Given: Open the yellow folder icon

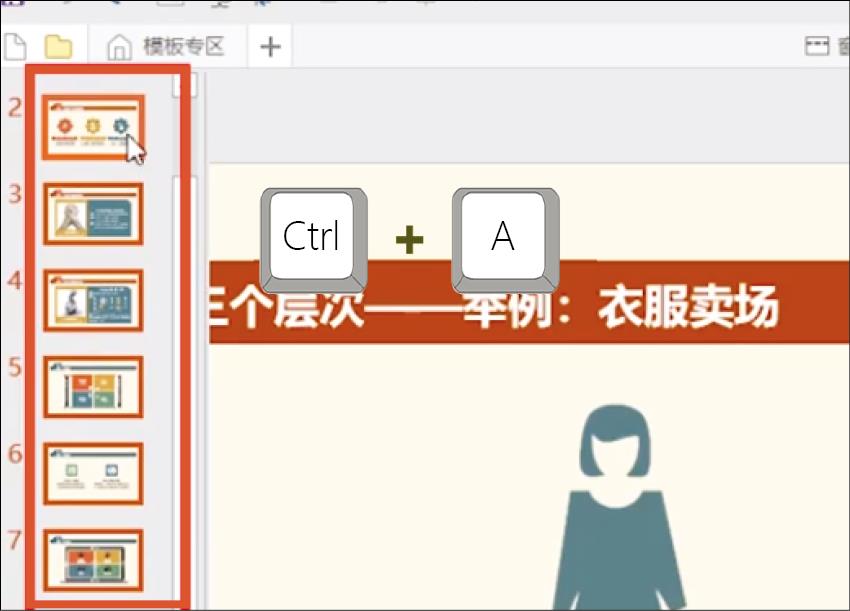Looking at the screenshot, I should click(x=59, y=46).
